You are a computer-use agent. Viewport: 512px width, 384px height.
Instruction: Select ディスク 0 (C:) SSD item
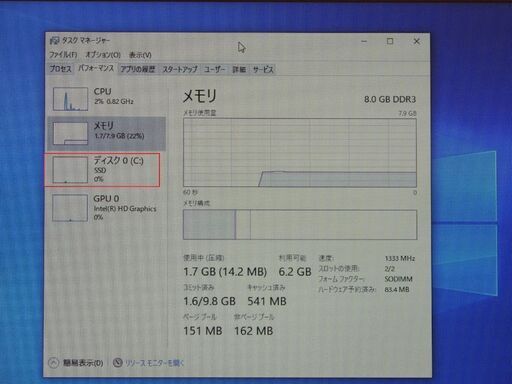tap(102, 170)
